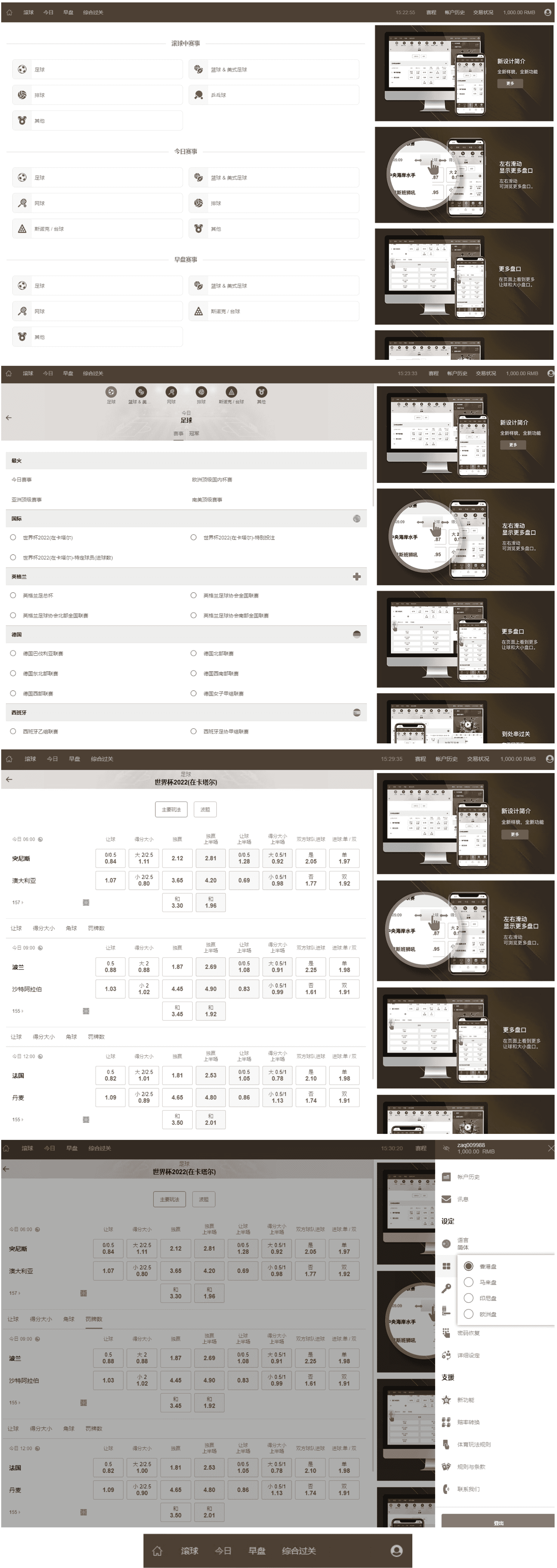The height and width of the screenshot is (1568, 557).
Task: Open 密码恢复 in side menu
Action: [x=468, y=1333]
